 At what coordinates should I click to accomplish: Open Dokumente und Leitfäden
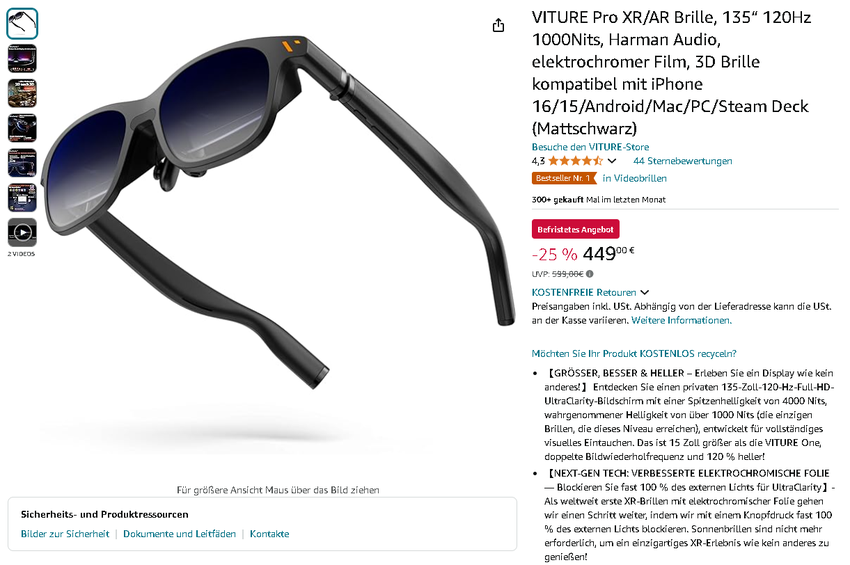pos(179,534)
